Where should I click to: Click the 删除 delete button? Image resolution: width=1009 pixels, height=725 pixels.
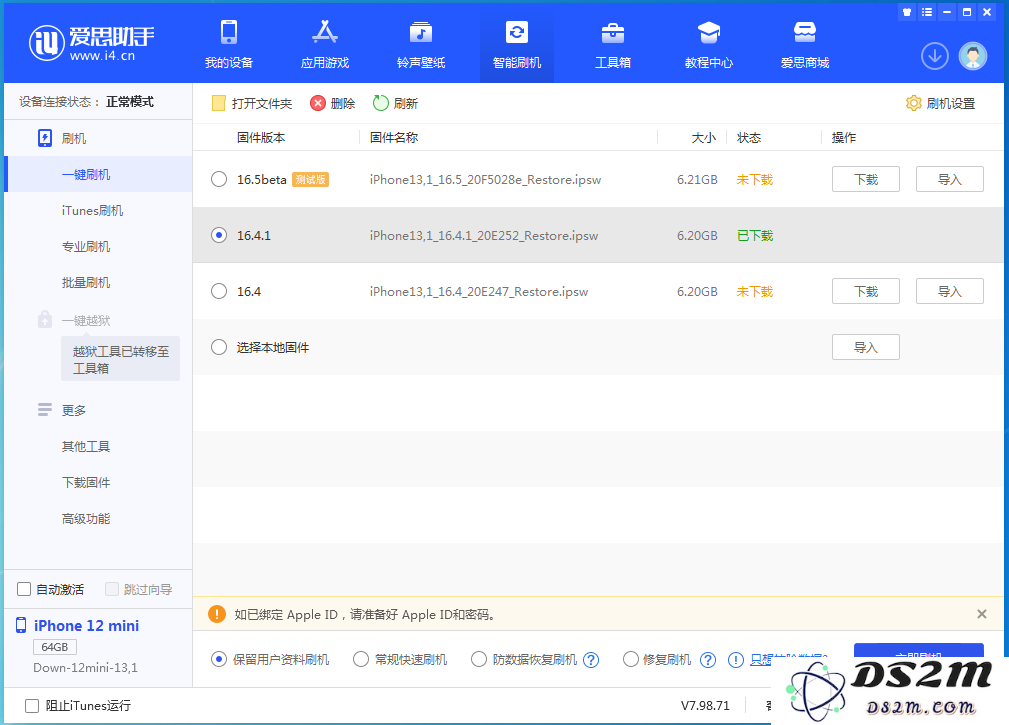pos(333,103)
